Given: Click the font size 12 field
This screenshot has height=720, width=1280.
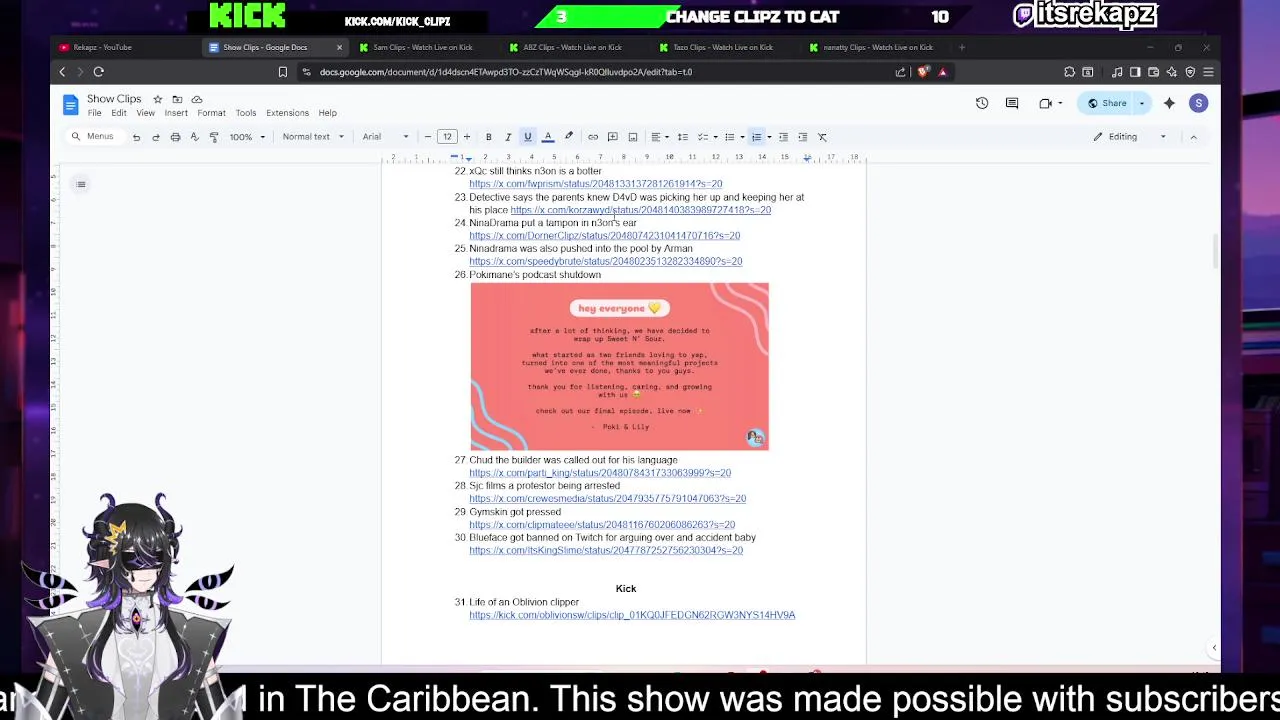Looking at the screenshot, I should click(x=447, y=137).
